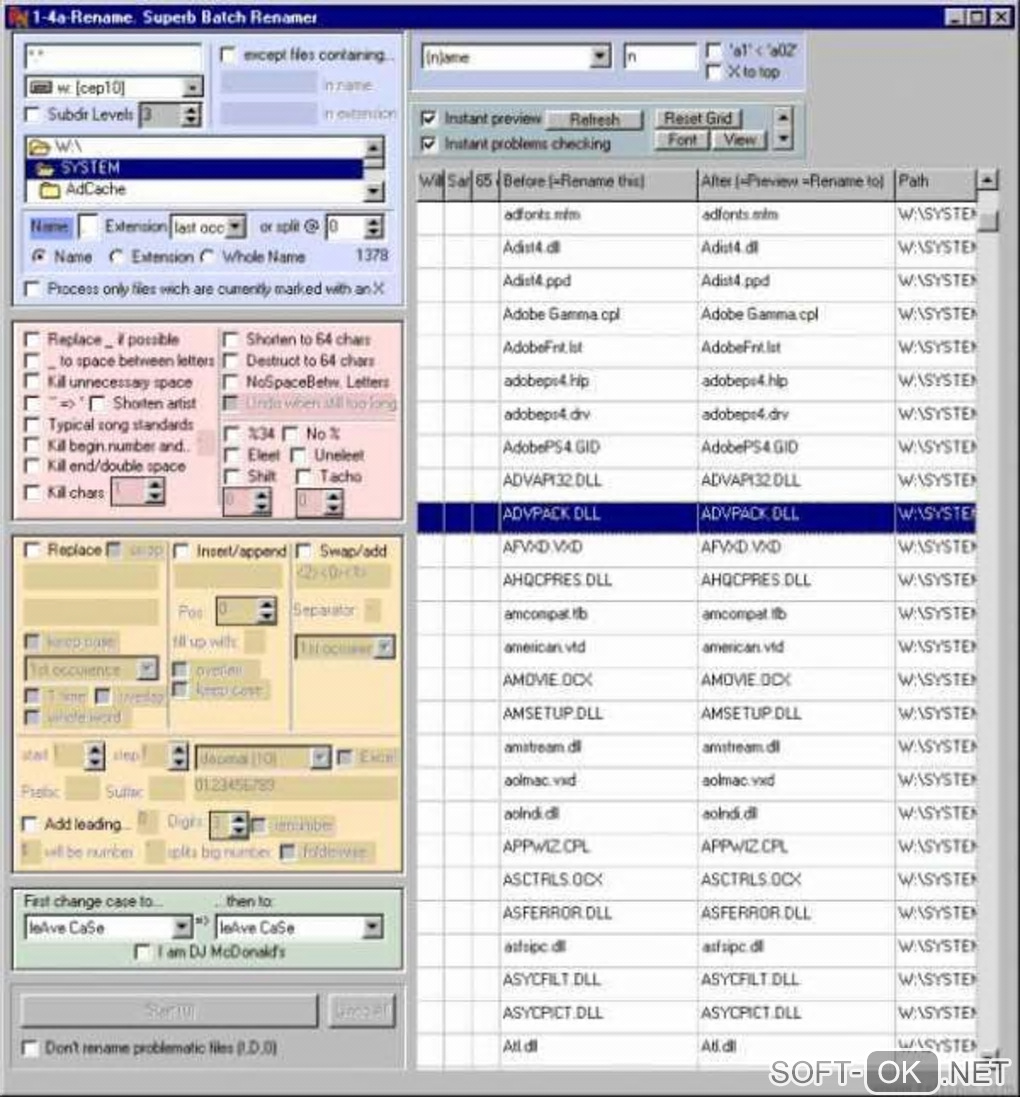
Task: Toggle the Instant preview checkbox
Action: 428,118
